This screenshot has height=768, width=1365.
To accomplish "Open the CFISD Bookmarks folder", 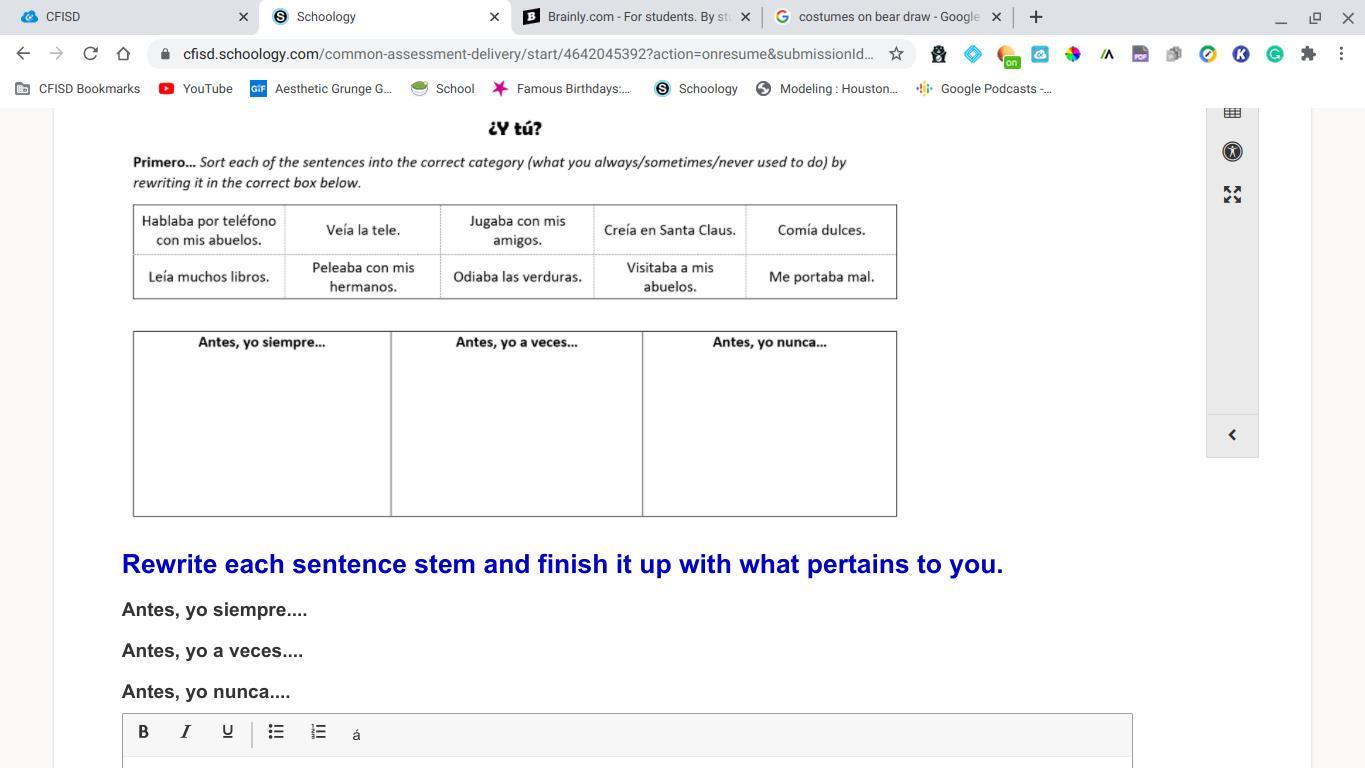I will (78, 89).
